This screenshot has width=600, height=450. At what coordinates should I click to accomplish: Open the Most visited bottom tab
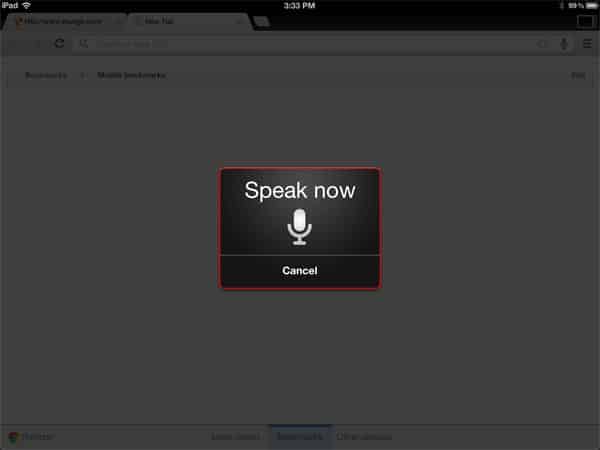(x=236, y=437)
